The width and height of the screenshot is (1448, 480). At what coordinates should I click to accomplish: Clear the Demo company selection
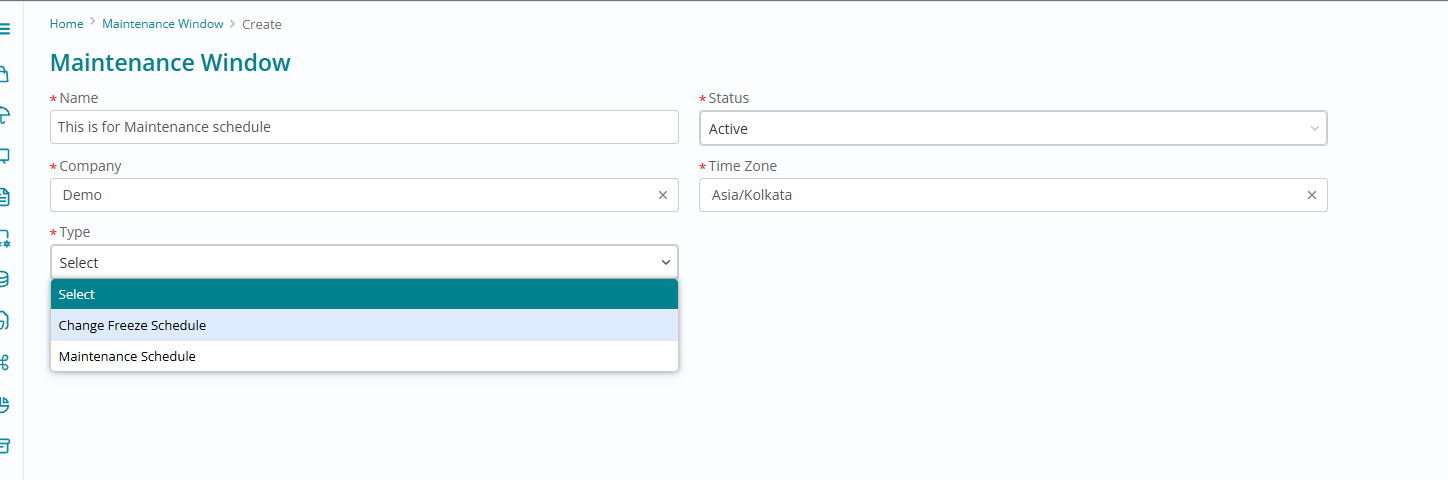pos(662,195)
